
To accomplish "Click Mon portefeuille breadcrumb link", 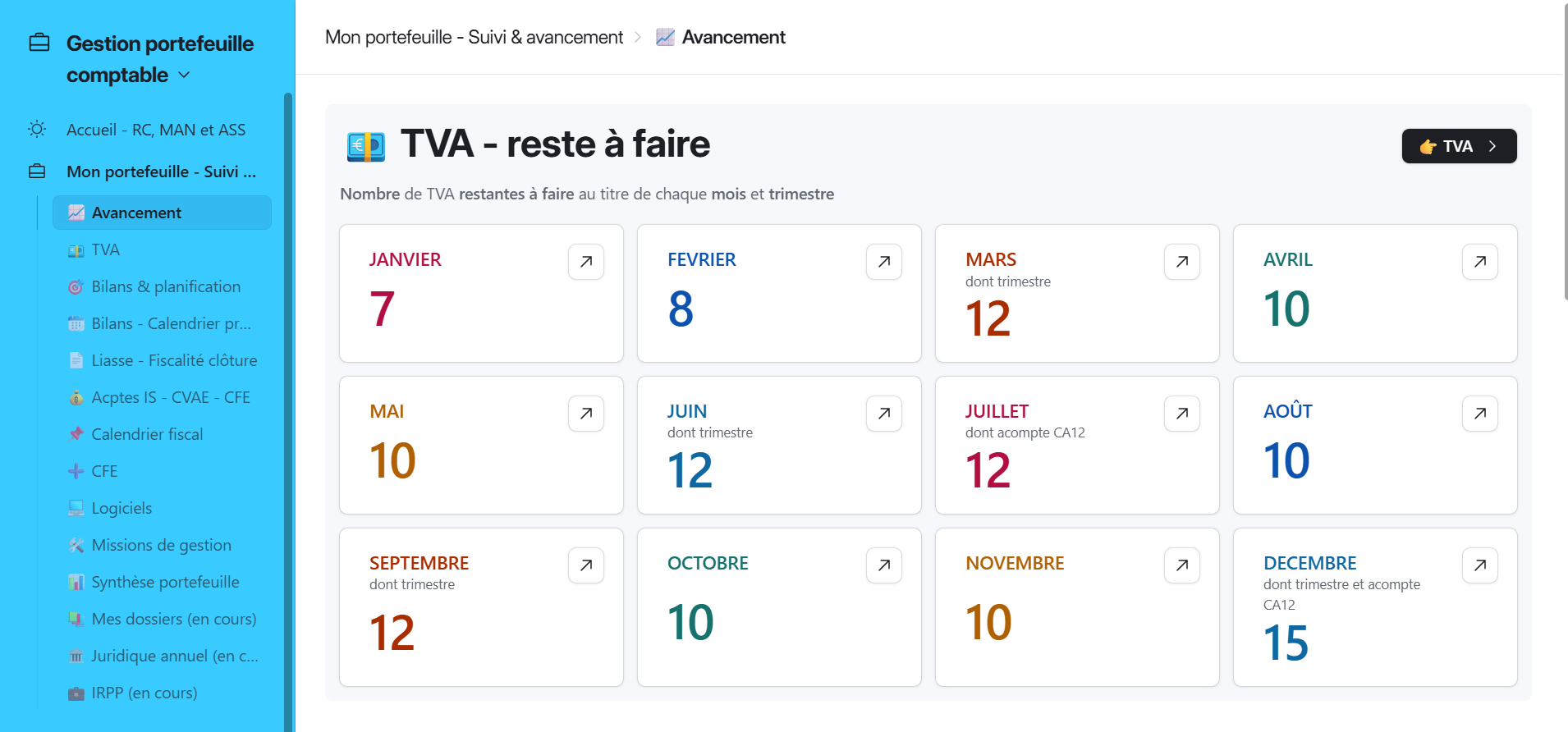I will point(474,38).
